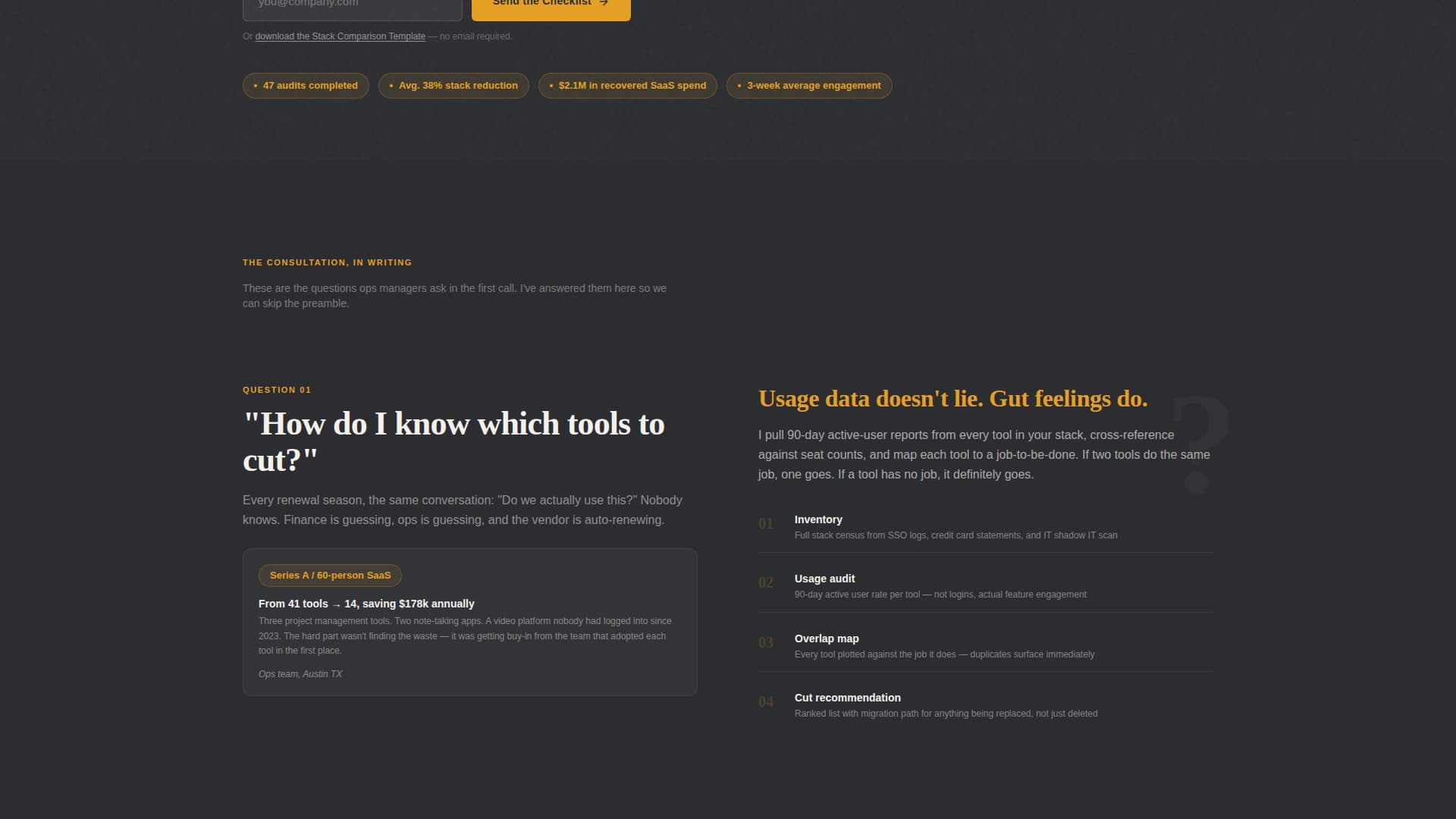Click the 47 audits completed pill

306,86
